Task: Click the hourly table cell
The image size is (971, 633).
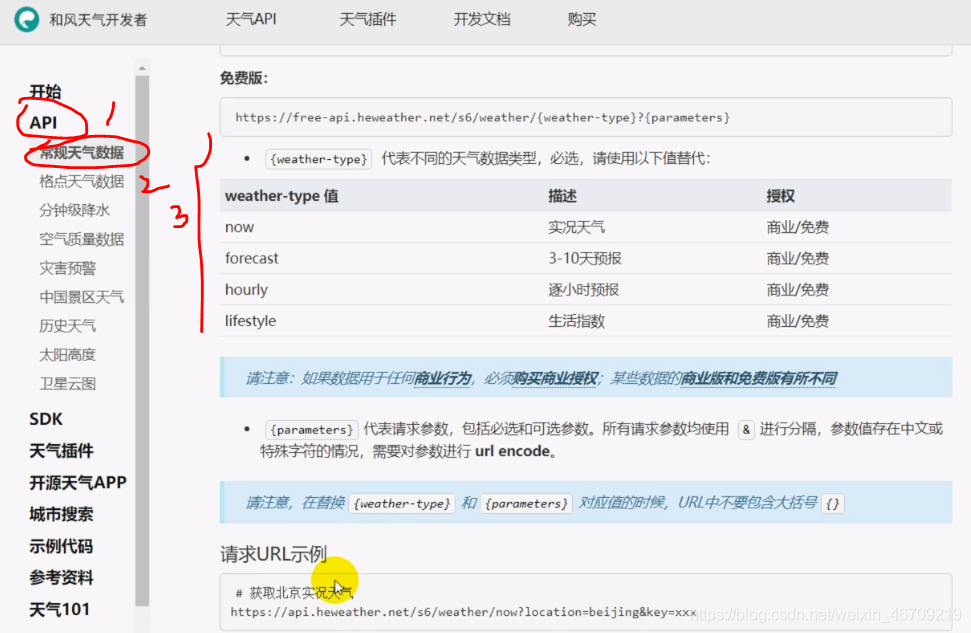Action: click(246, 290)
